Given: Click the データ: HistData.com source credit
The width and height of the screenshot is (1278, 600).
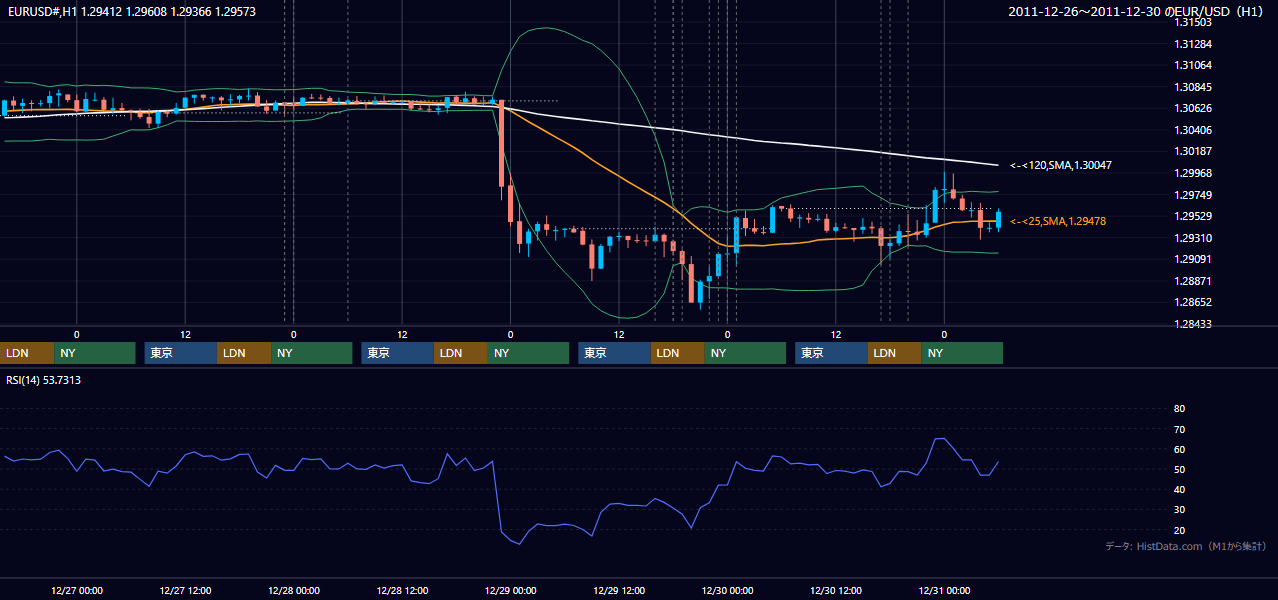Looking at the screenshot, I should coord(1186,546).
